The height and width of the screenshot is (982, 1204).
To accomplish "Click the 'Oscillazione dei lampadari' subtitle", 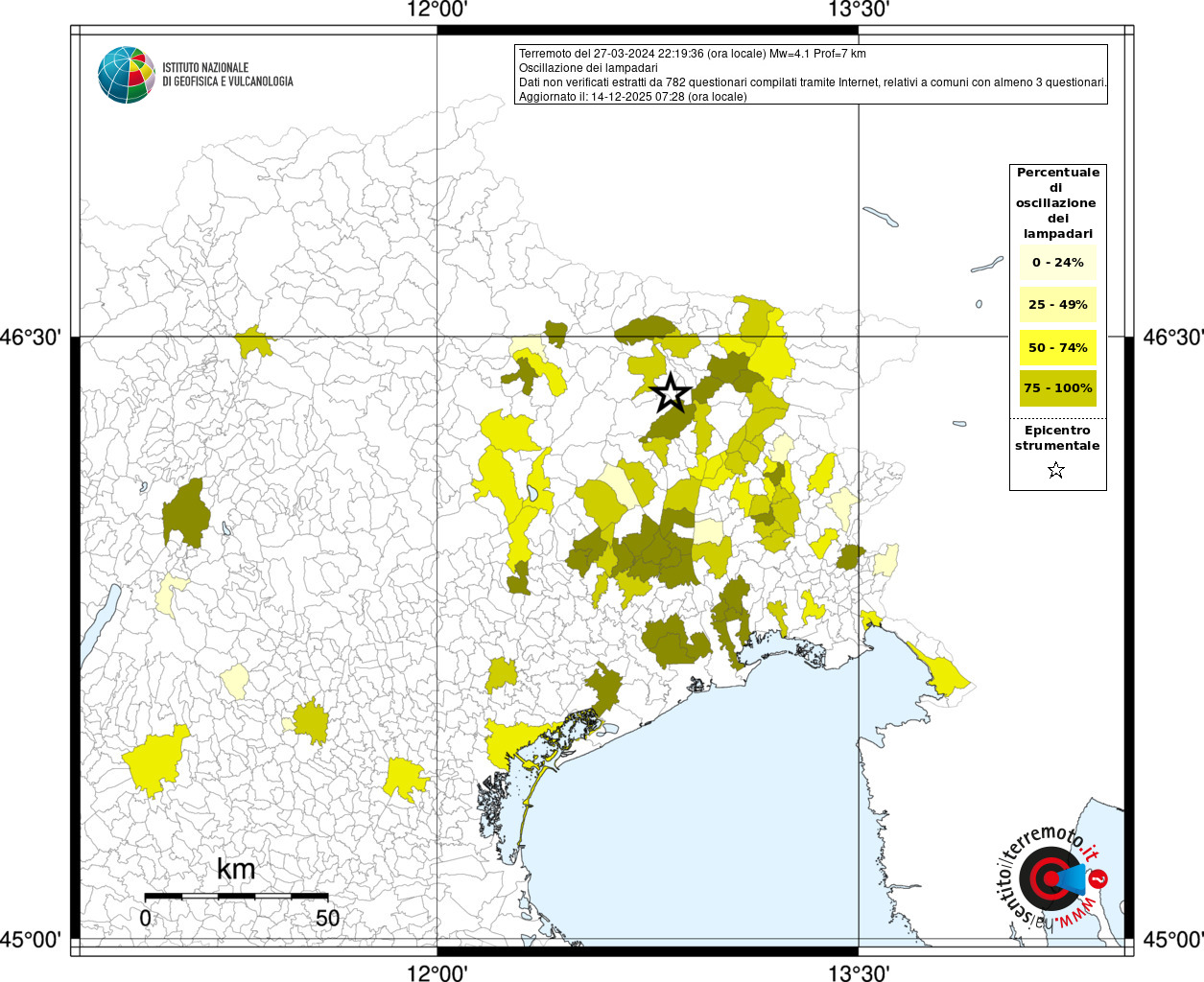I will (588, 68).
